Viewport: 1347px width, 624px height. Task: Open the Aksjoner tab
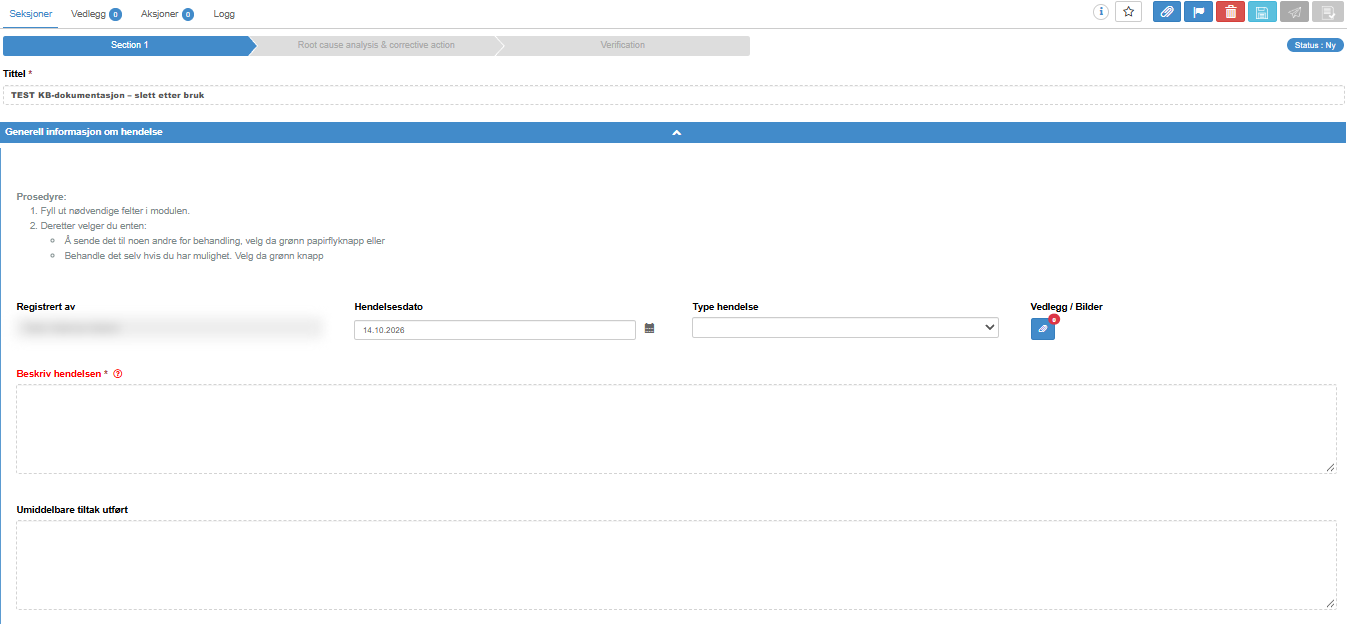tap(167, 14)
